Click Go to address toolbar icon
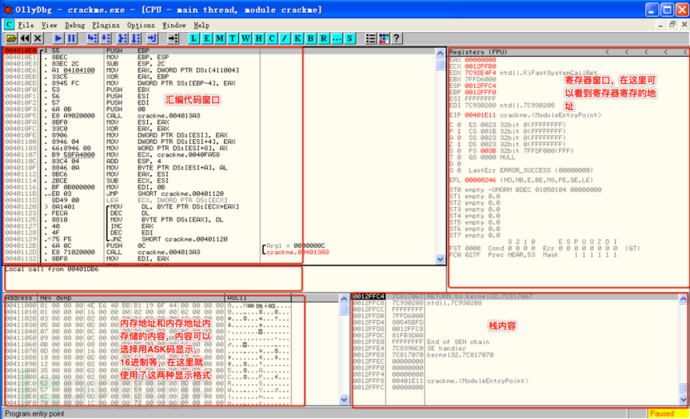This screenshot has height=419, width=690. click(173, 38)
